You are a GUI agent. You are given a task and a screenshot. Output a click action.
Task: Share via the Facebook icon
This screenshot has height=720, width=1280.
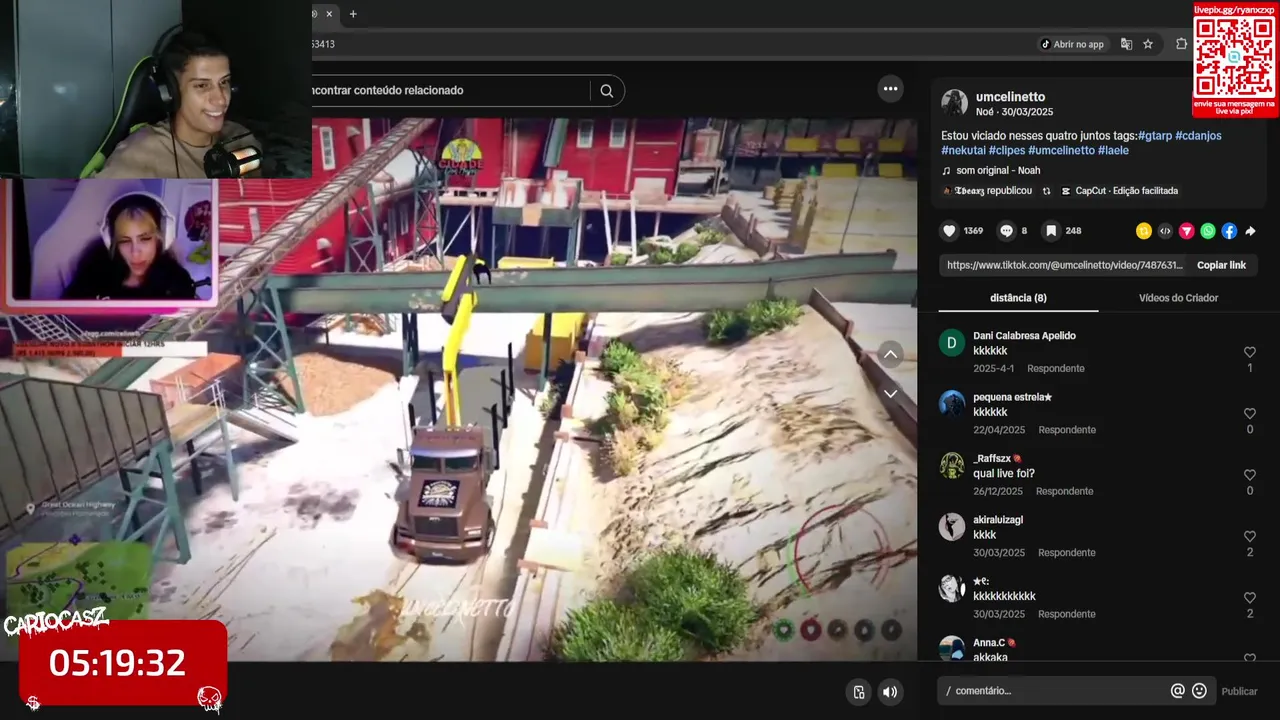point(1229,231)
